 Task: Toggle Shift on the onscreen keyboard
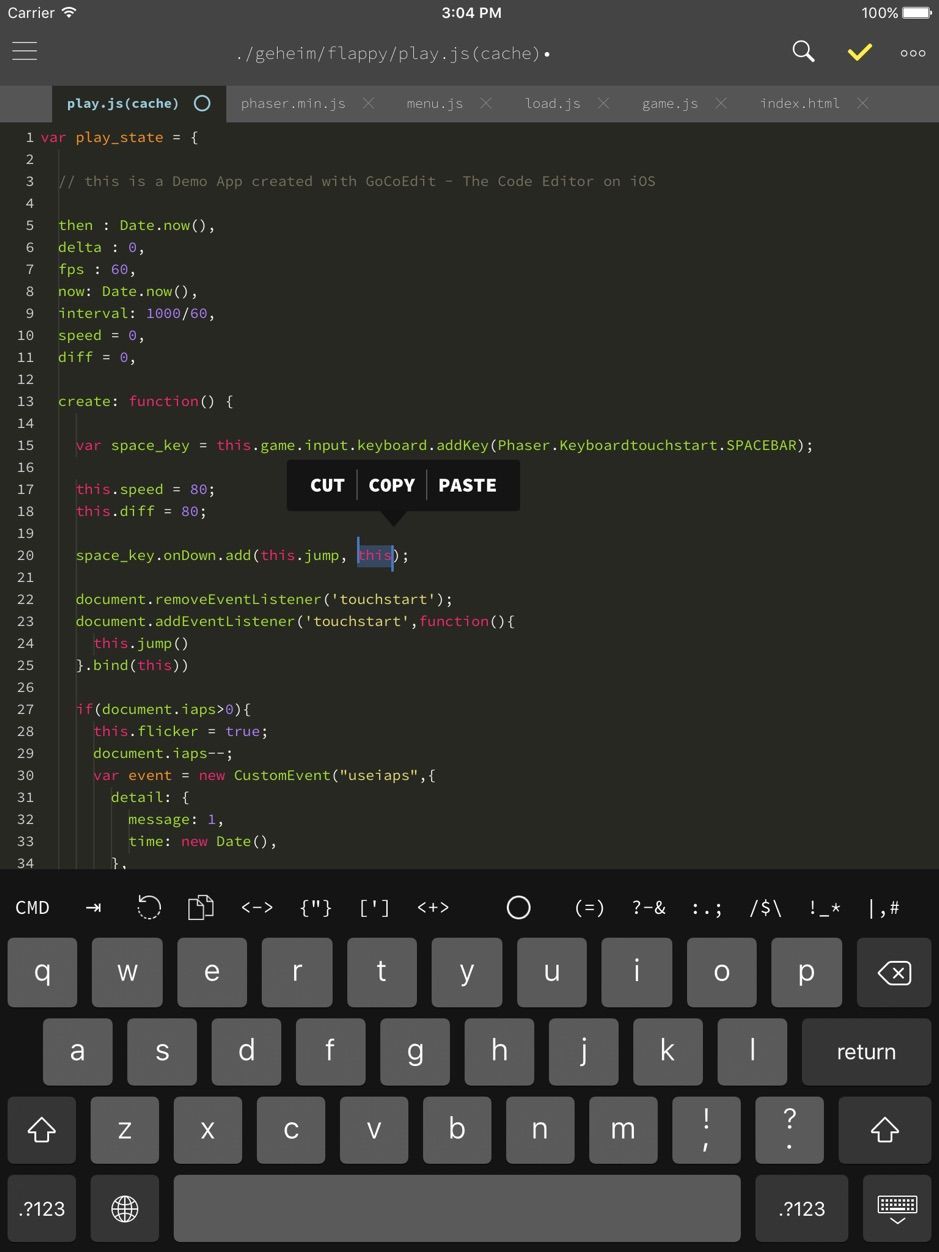tap(40, 1130)
